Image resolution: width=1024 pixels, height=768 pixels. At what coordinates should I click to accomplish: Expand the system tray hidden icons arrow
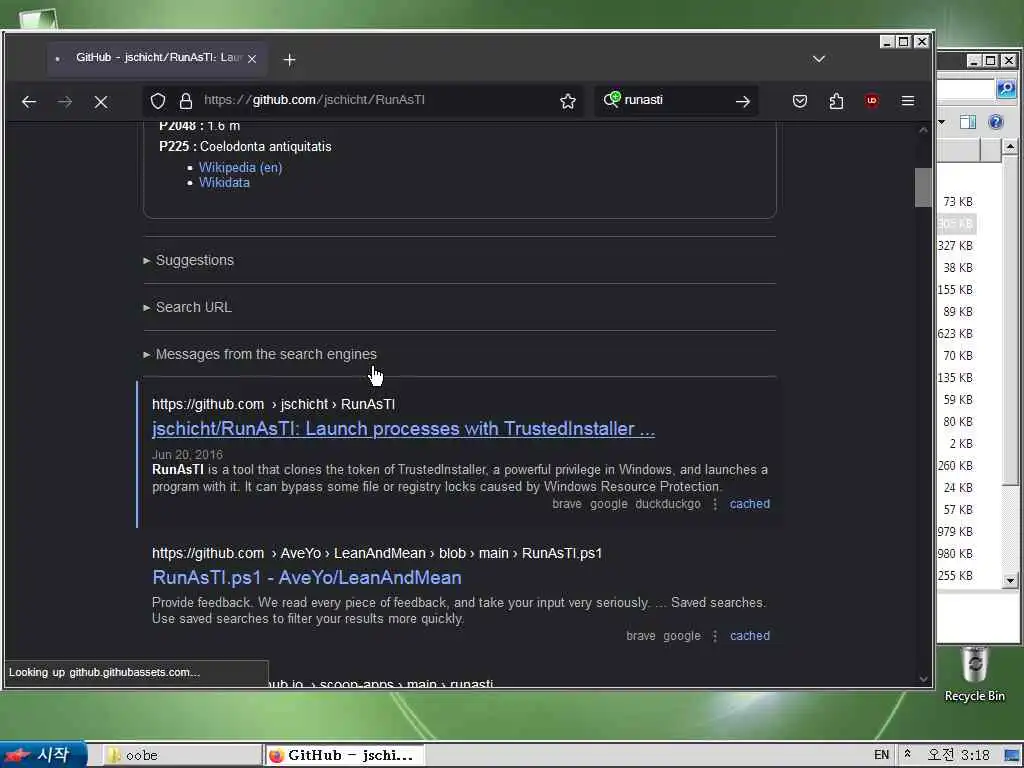coord(907,754)
